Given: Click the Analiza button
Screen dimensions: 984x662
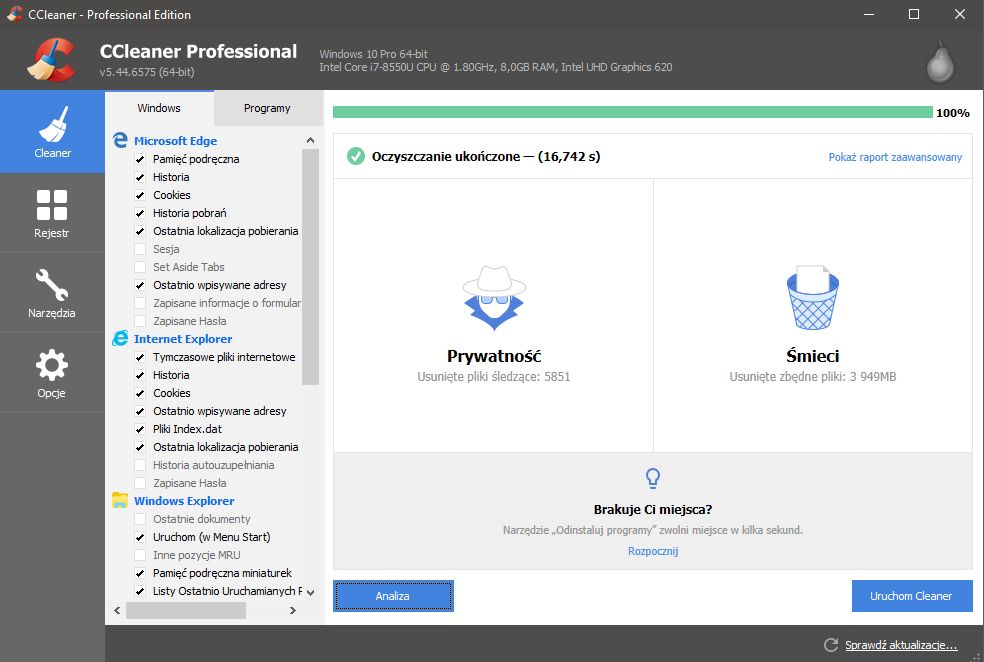Looking at the screenshot, I should pos(393,596).
